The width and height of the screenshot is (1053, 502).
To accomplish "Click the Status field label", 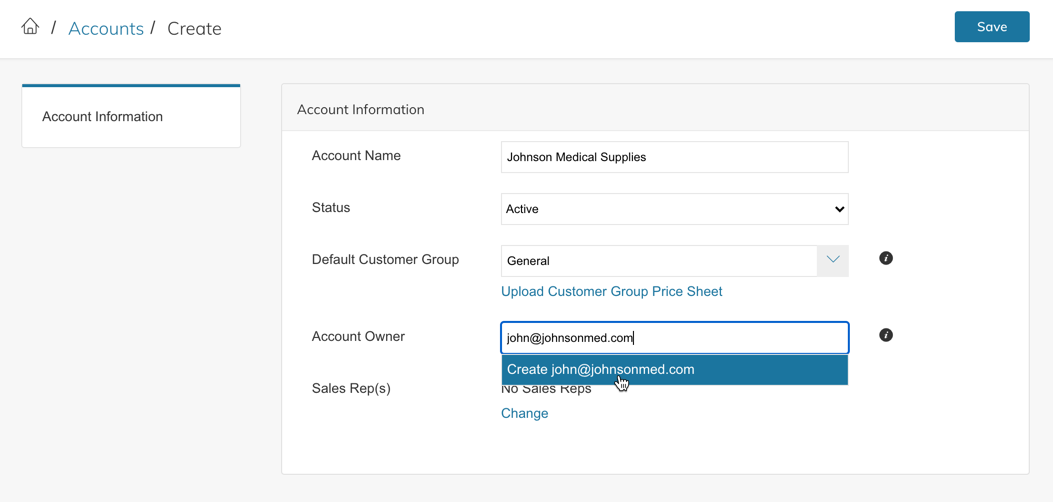I will coord(331,208).
